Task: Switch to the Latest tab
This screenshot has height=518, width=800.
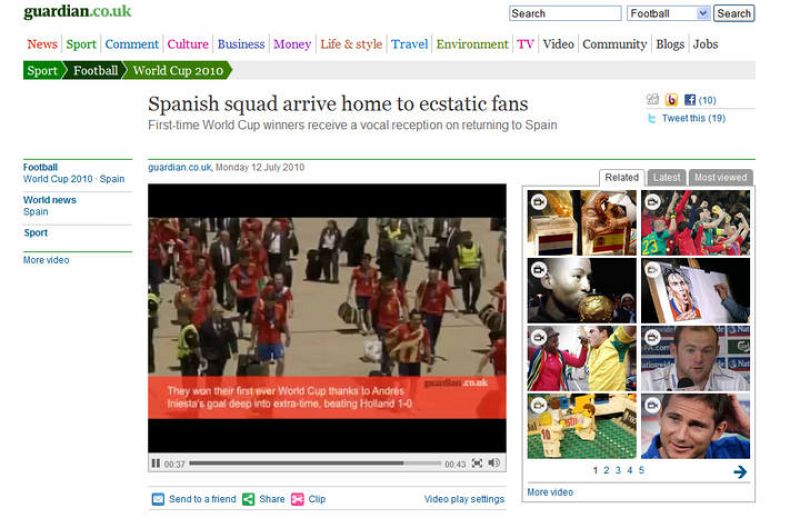Action: 666,177
